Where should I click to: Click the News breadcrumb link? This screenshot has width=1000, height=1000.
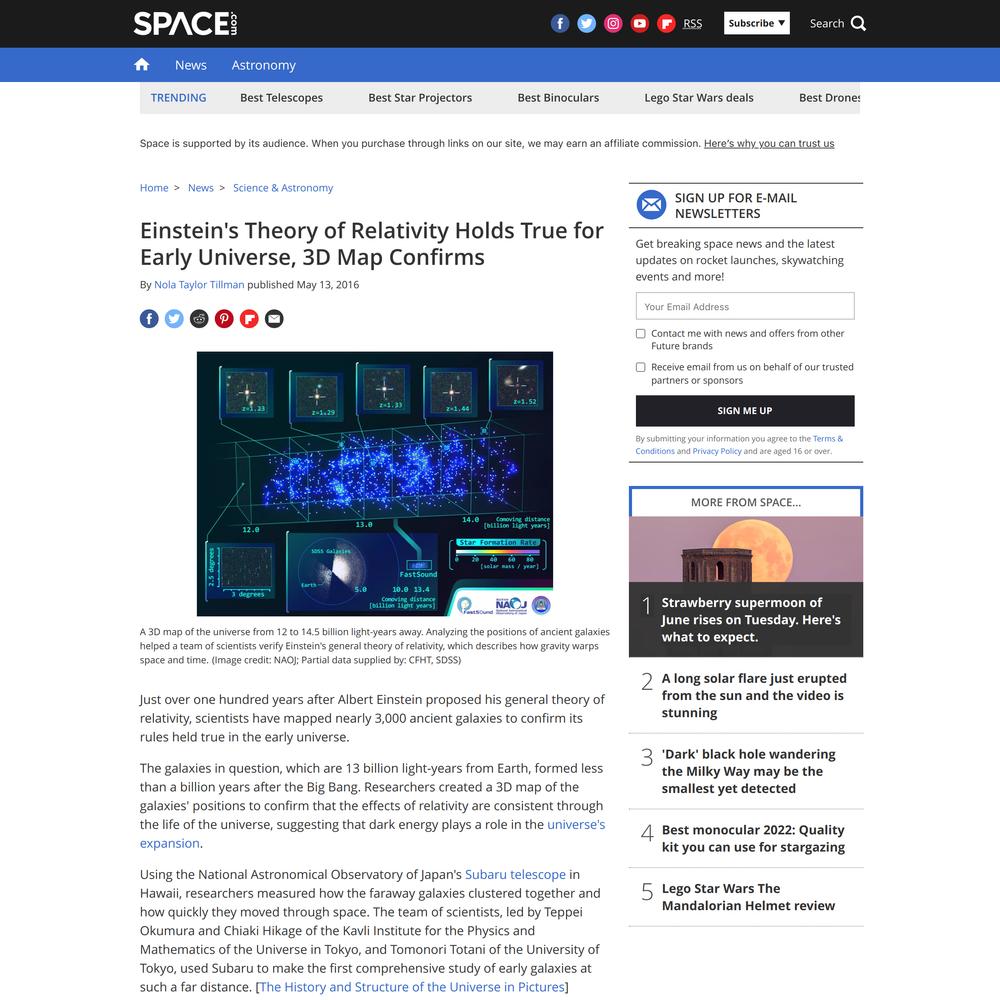(201, 188)
